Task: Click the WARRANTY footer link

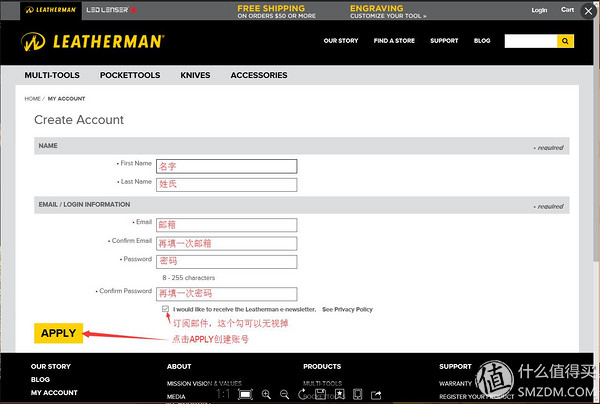Action: coord(455,383)
